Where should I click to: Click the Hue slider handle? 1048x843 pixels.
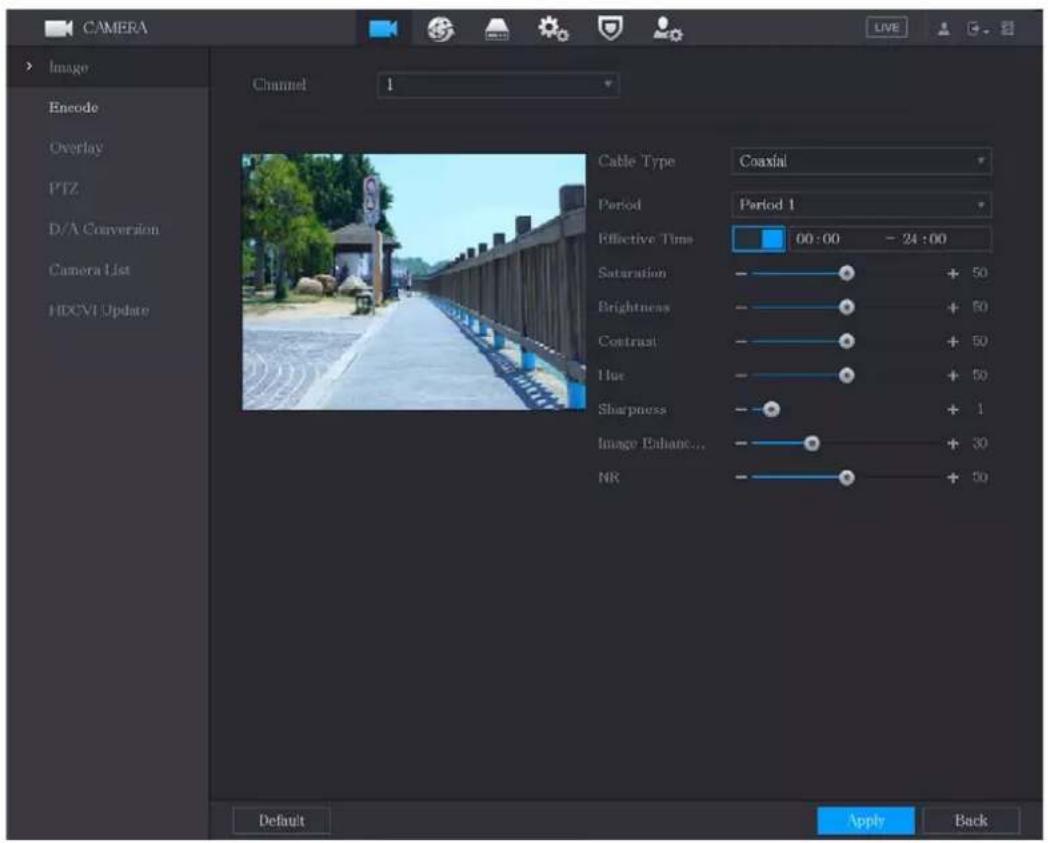[846, 376]
